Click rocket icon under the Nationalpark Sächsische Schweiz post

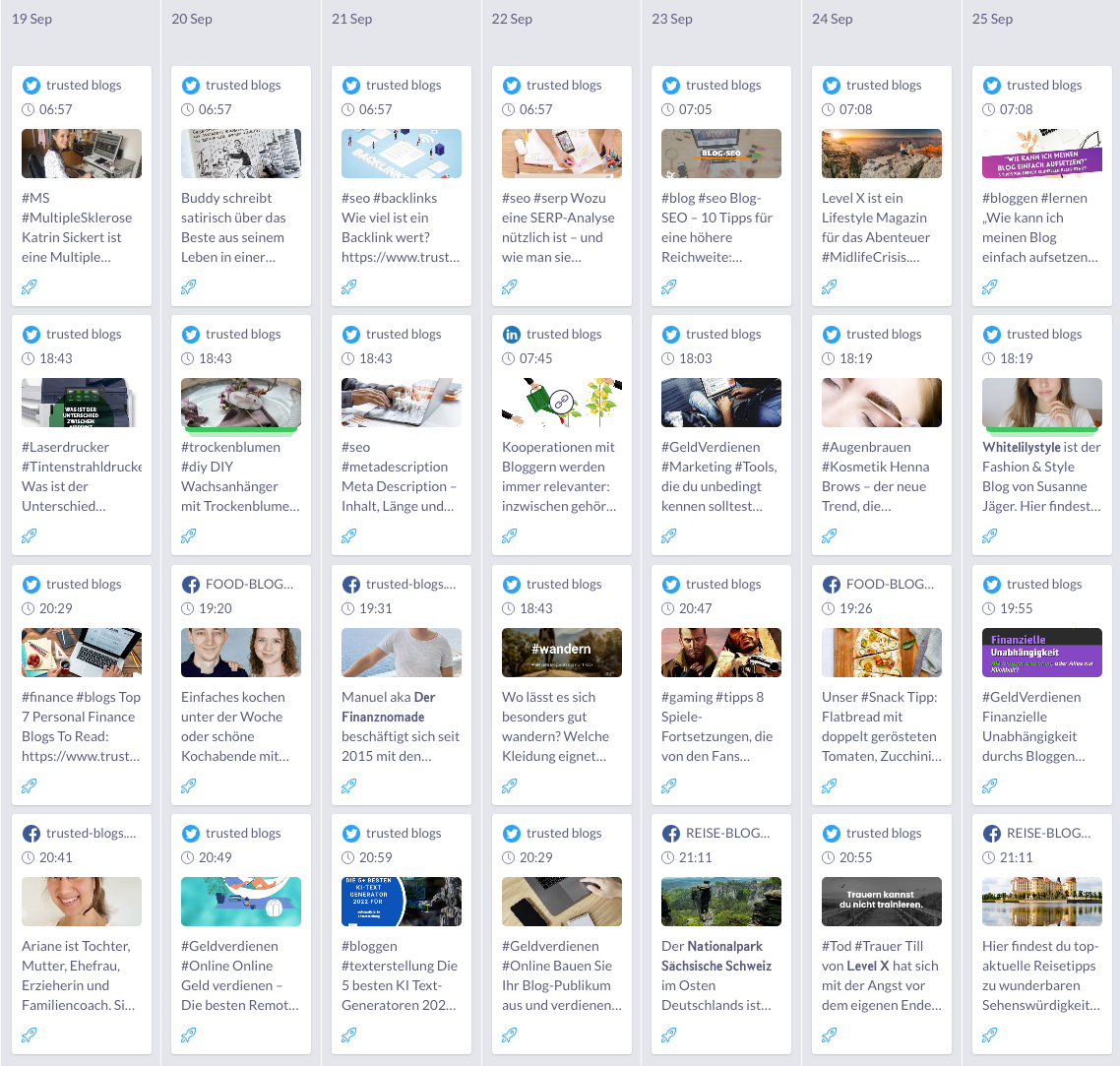[x=669, y=1035]
